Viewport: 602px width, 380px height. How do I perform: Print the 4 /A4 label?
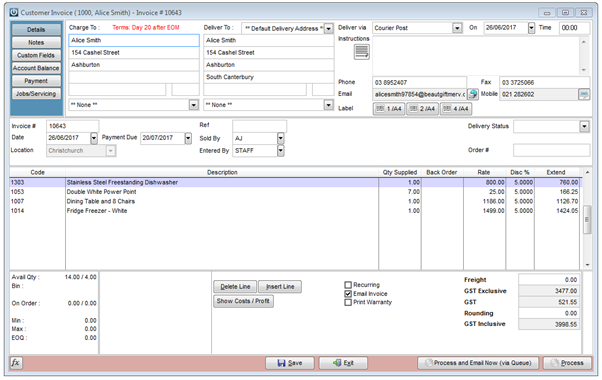tap(456, 109)
